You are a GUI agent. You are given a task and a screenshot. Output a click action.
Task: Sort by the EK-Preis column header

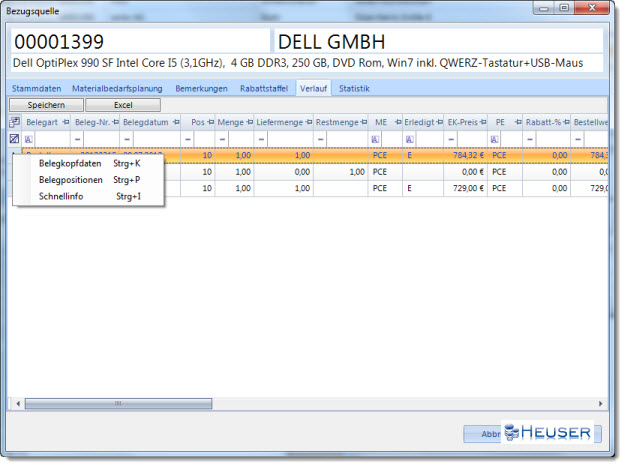click(x=462, y=122)
